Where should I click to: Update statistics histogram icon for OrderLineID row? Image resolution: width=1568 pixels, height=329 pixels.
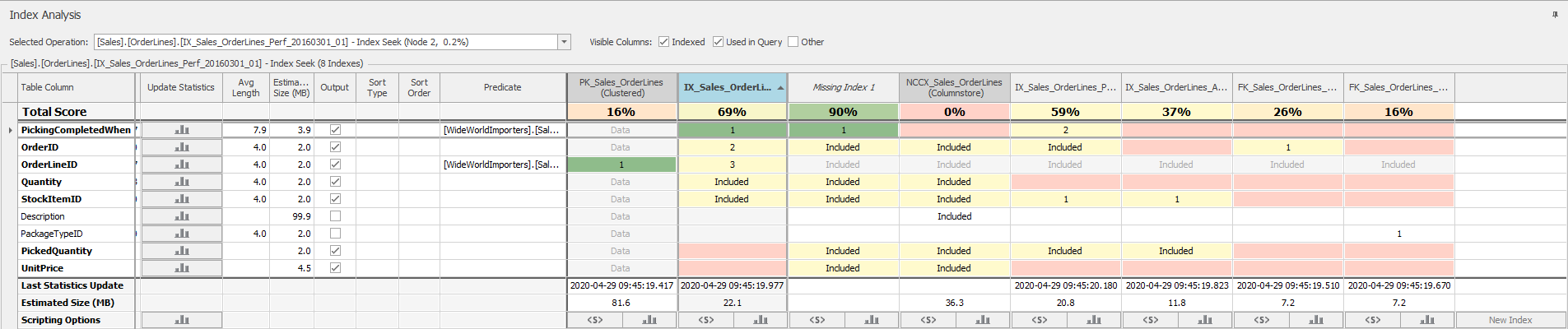click(182, 164)
